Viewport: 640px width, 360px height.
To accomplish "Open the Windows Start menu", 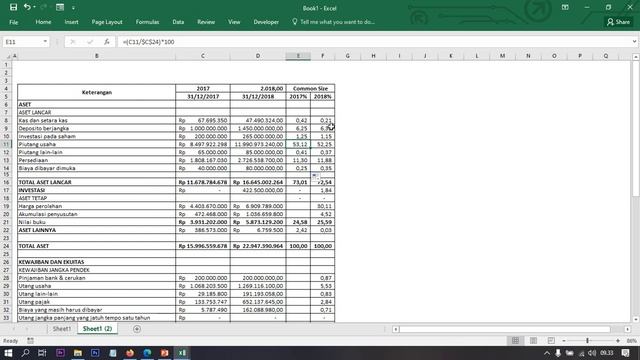I will (8, 353).
